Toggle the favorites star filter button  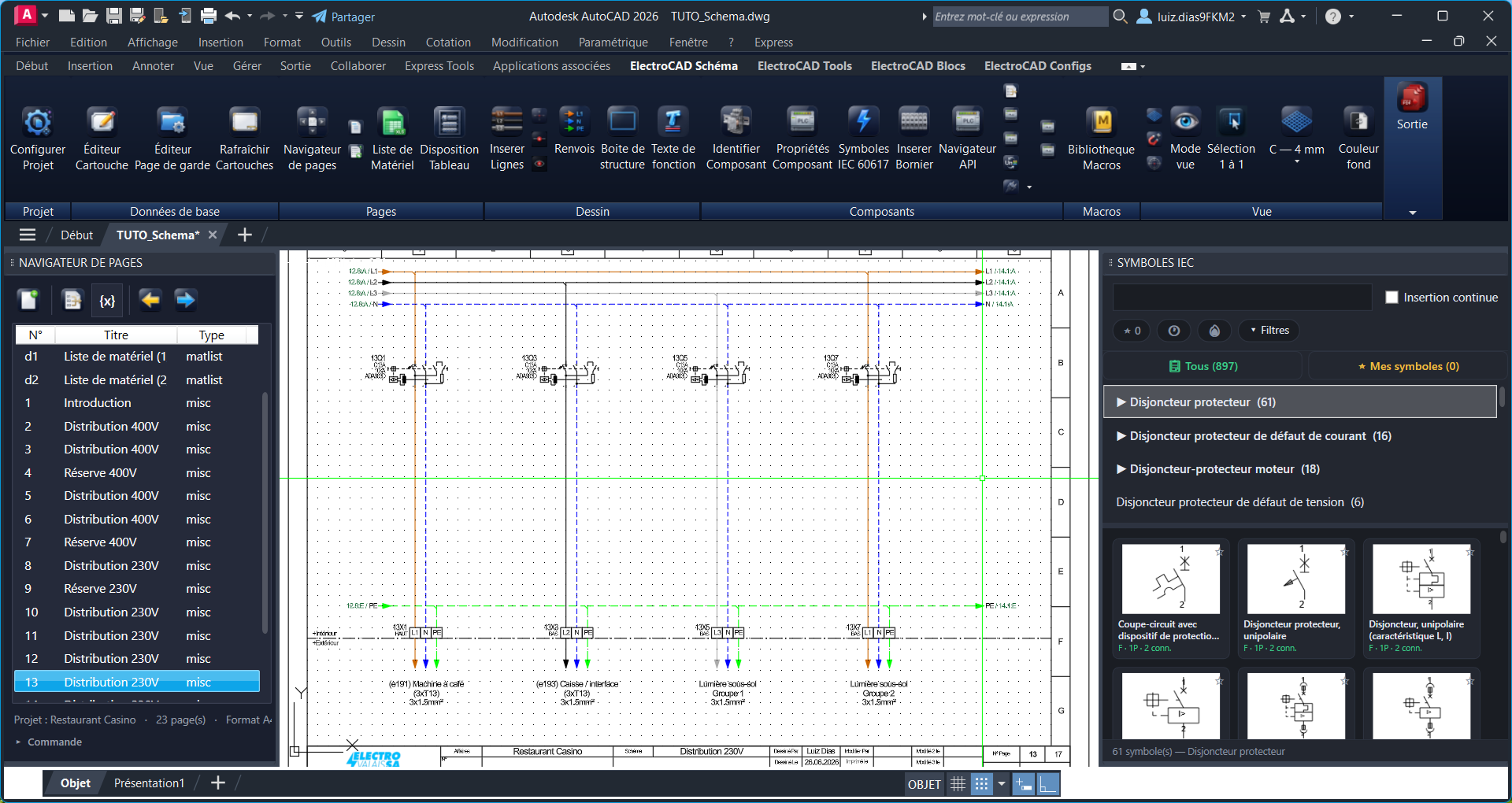[x=1132, y=331]
